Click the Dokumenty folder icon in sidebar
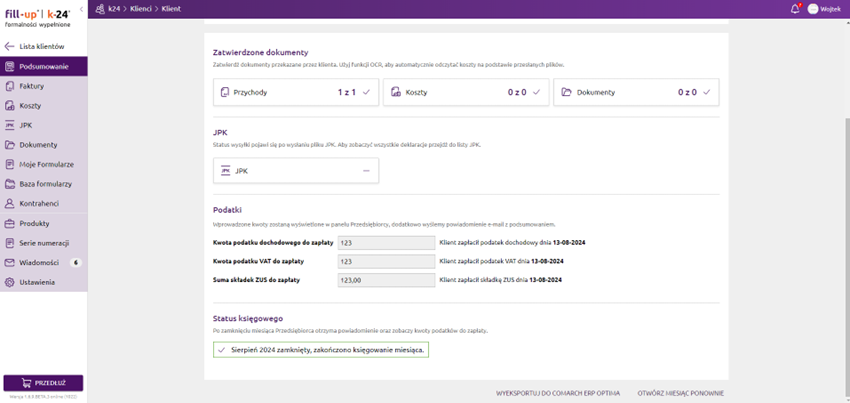This screenshot has width=850, height=403. click(x=9, y=145)
